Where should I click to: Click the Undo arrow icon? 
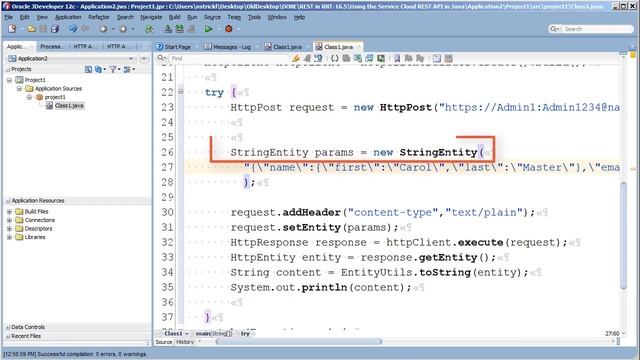(73, 29)
